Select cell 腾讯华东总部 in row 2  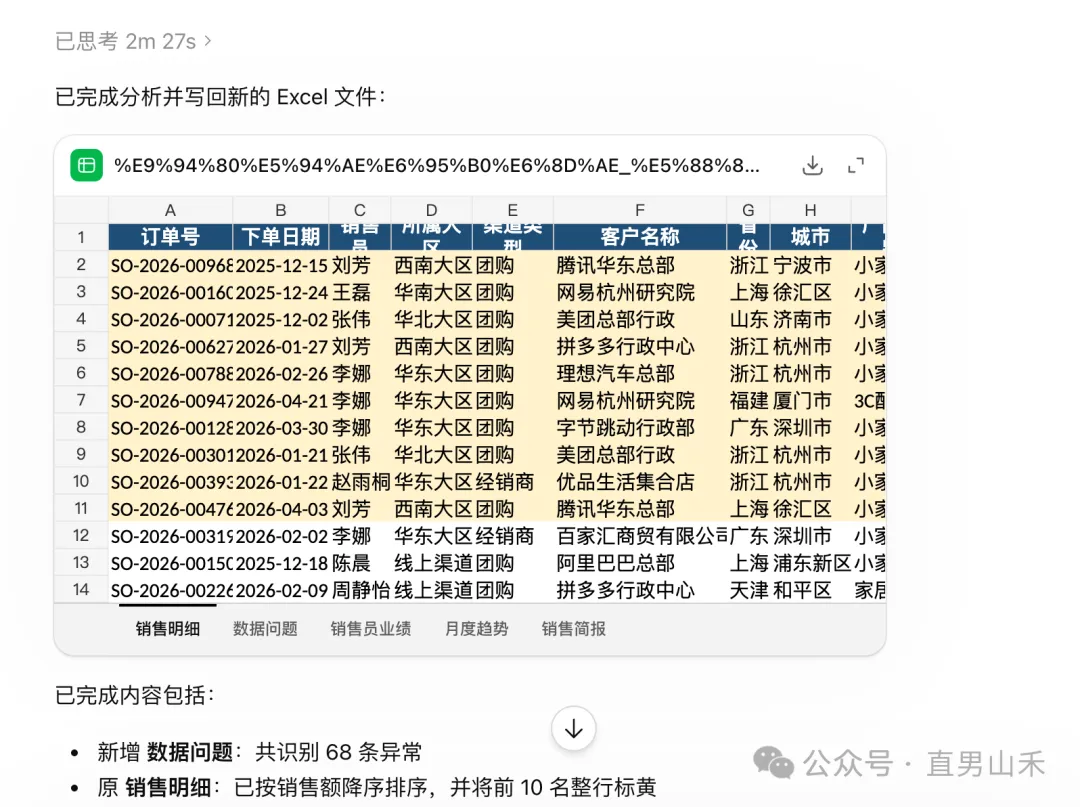pyautogui.click(x=640, y=265)
